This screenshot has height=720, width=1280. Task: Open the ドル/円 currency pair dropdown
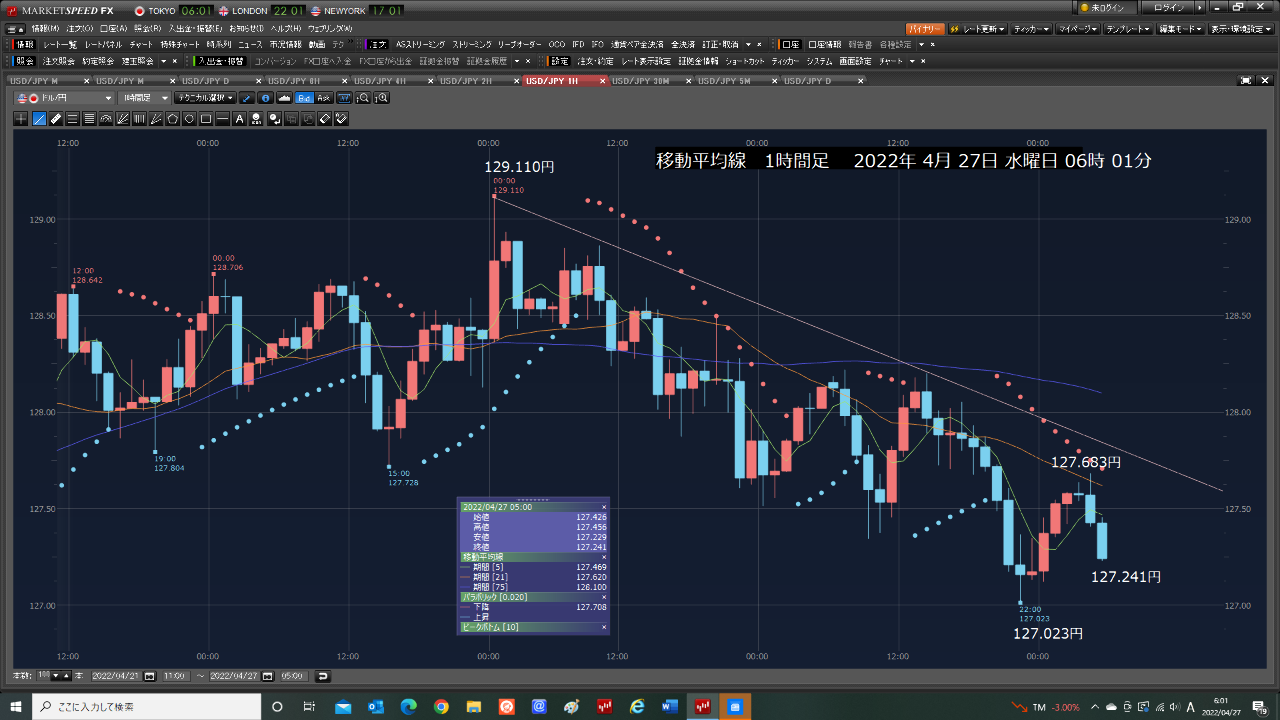click(65, 98)
